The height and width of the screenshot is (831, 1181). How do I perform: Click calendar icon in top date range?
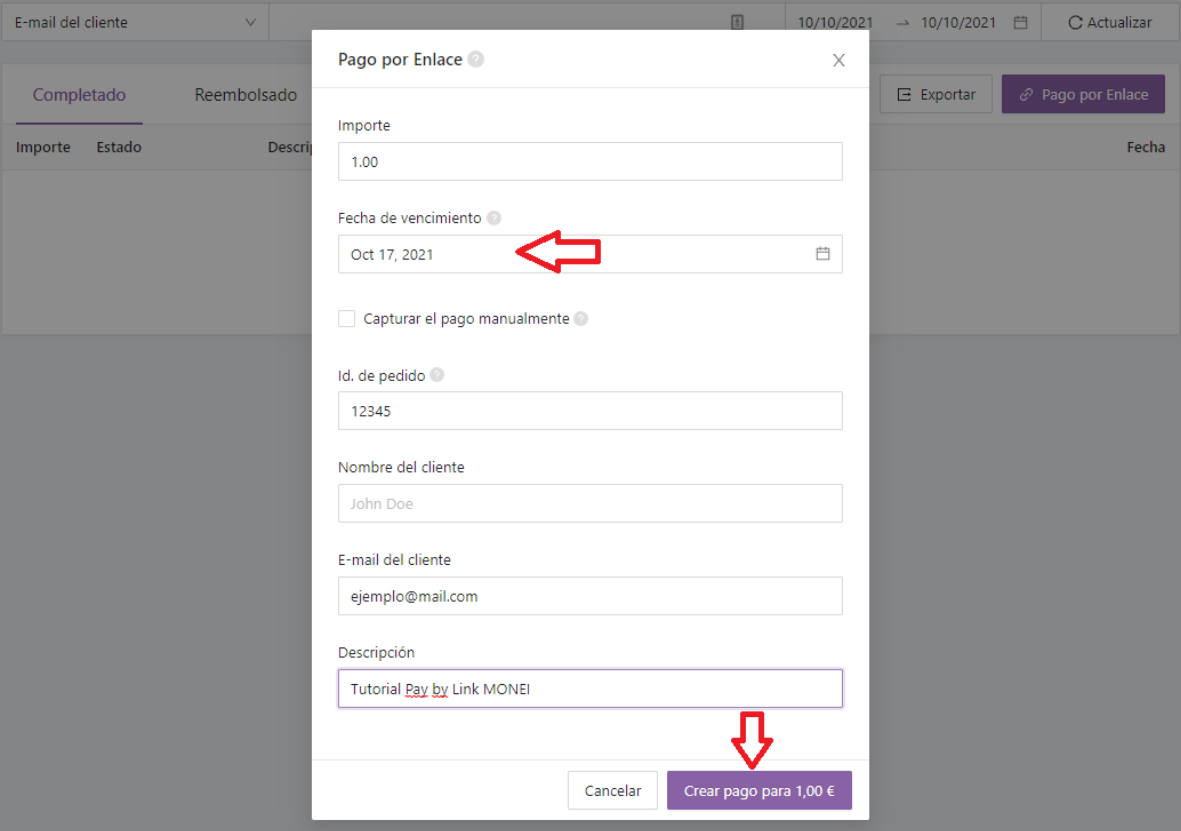pyautogui.click(x=1021, y=23)
